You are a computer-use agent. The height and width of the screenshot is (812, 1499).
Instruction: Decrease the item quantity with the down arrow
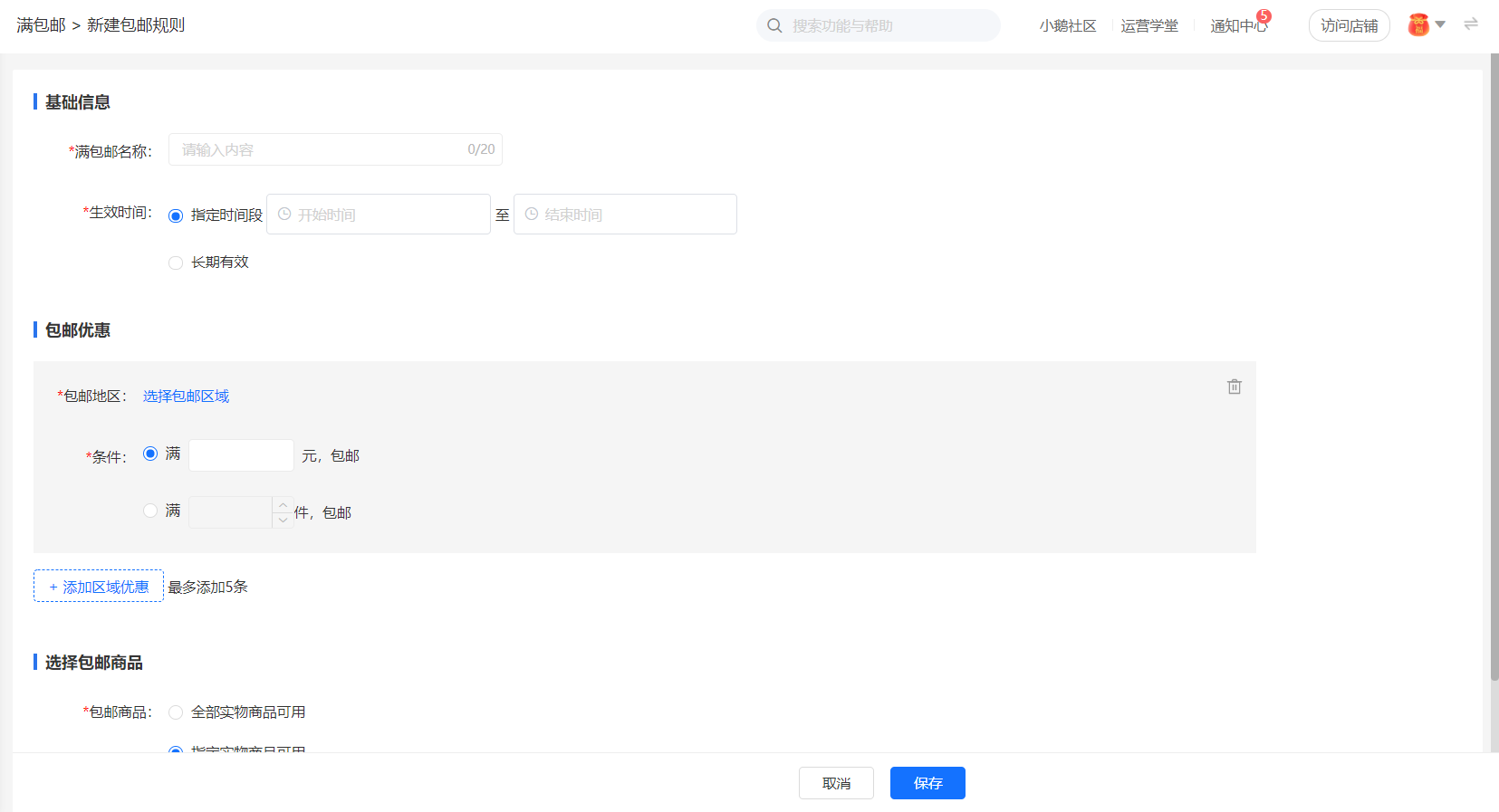click(x=283, y=521)
